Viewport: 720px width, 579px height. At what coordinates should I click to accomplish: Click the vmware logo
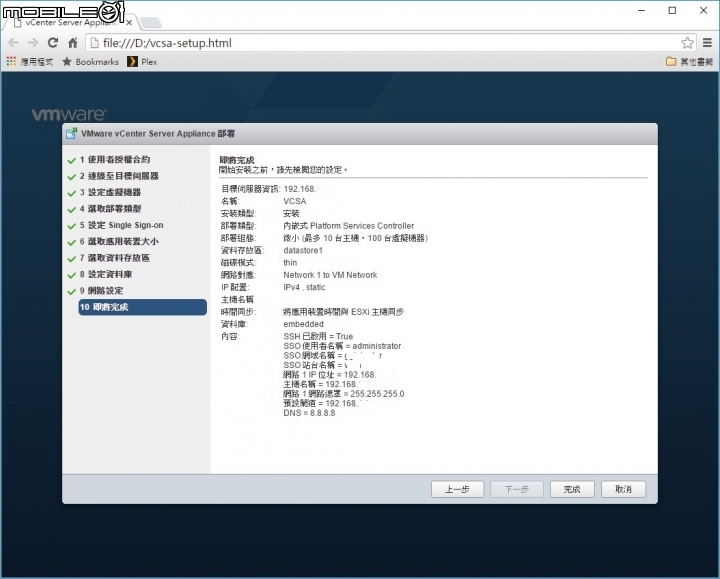[68, 114]
